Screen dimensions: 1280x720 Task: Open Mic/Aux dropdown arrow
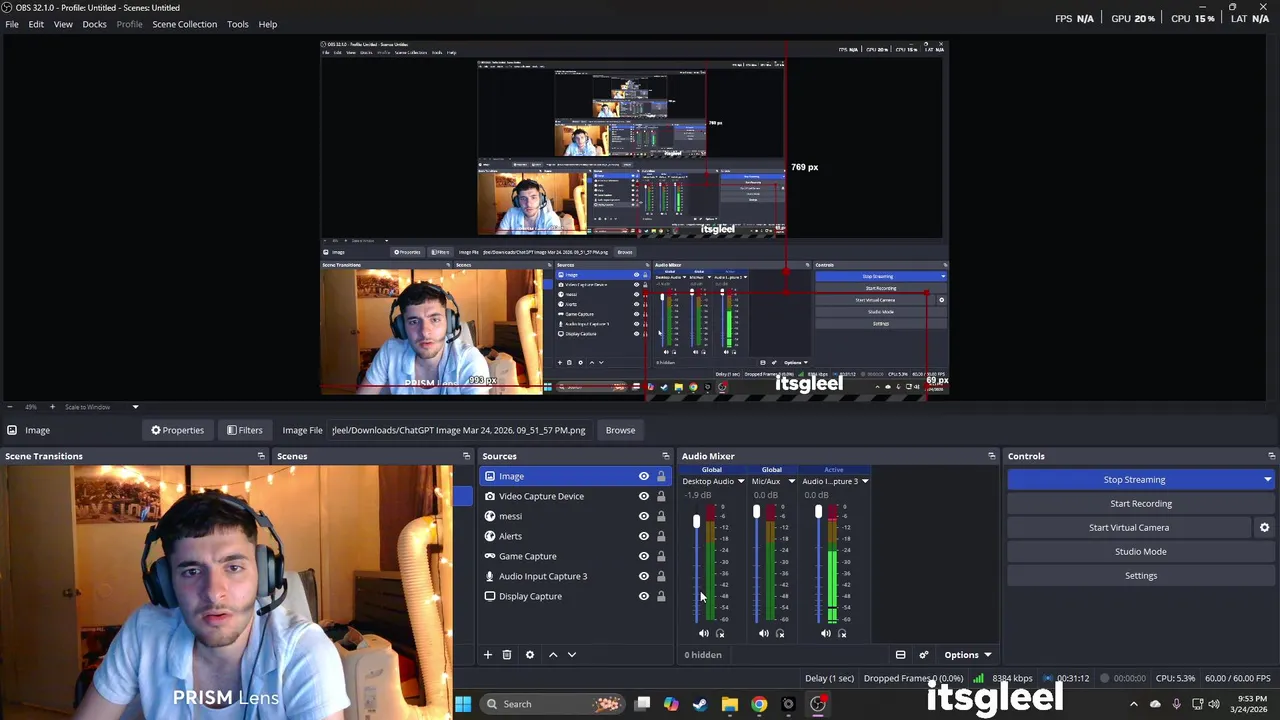[791, 481]
